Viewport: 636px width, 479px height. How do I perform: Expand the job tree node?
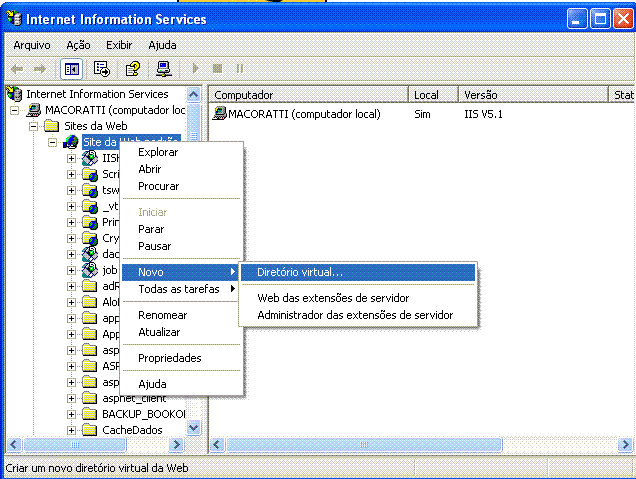(72, 271)
